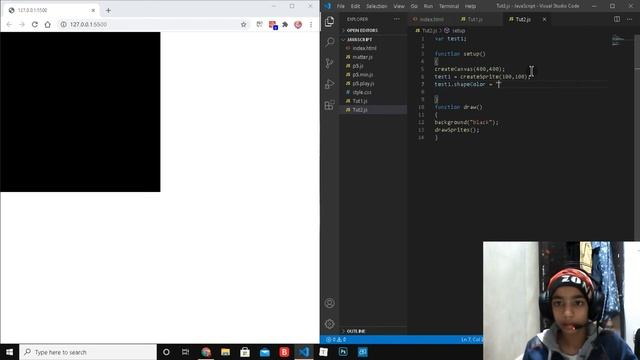This screenshot has width=640, height=360.
Task: Open the Run menu in VS Code
Action: pos(428,6)
